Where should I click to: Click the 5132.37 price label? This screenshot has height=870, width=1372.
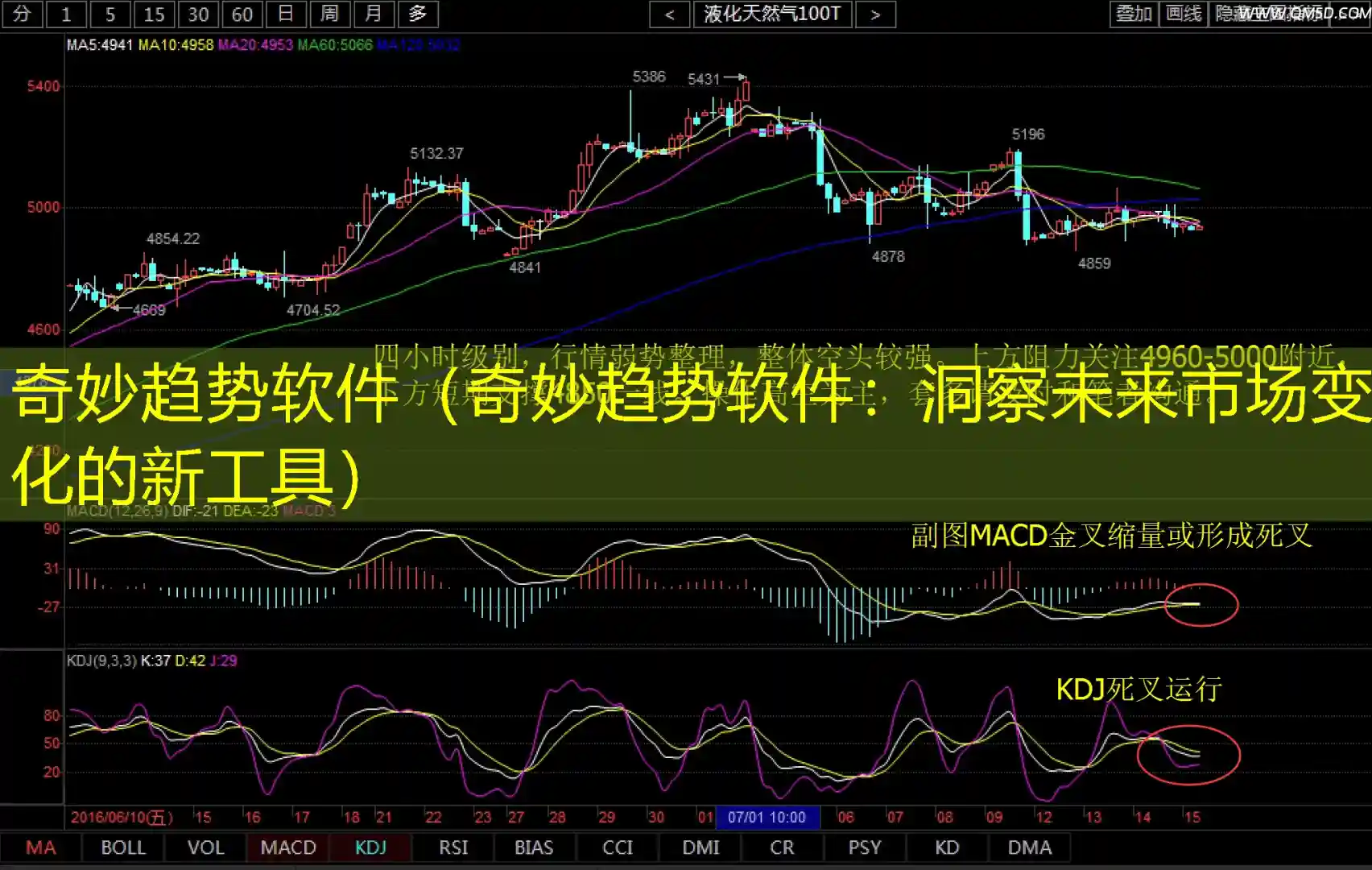(x=436, y=153)
